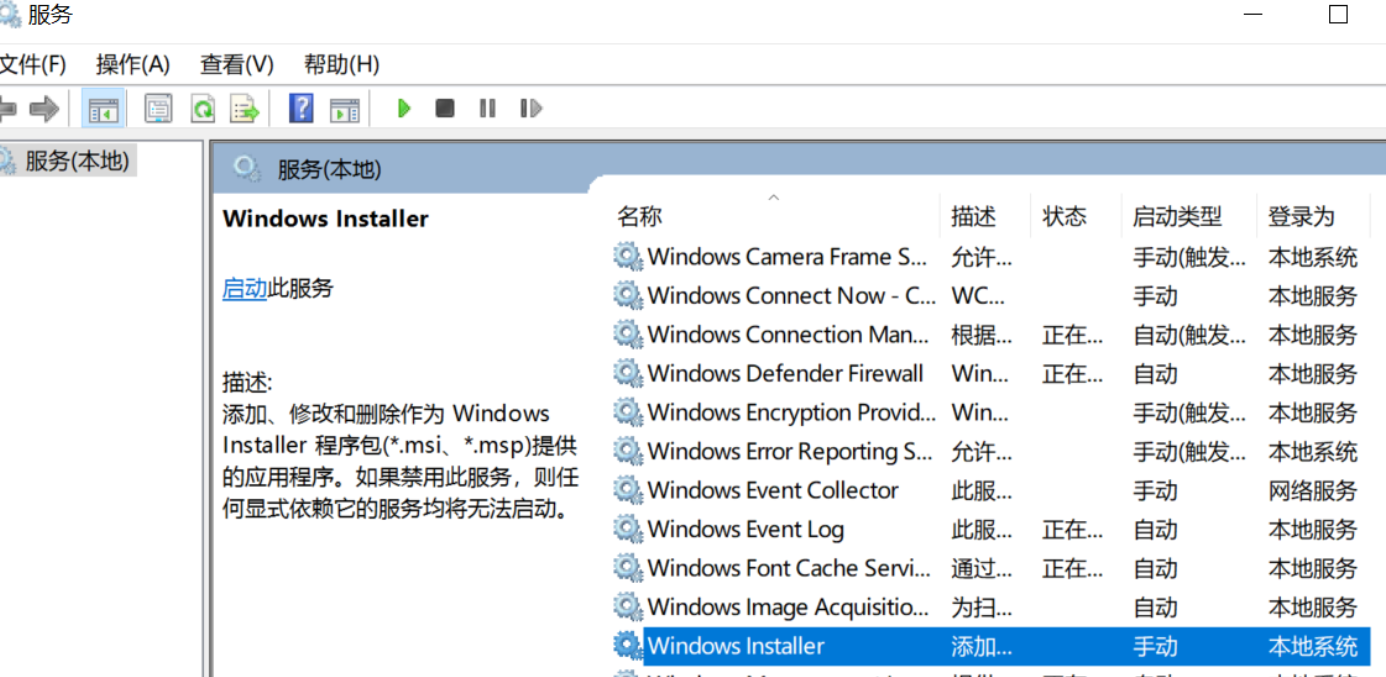Click the green Start Service play icon

(404, 108)
